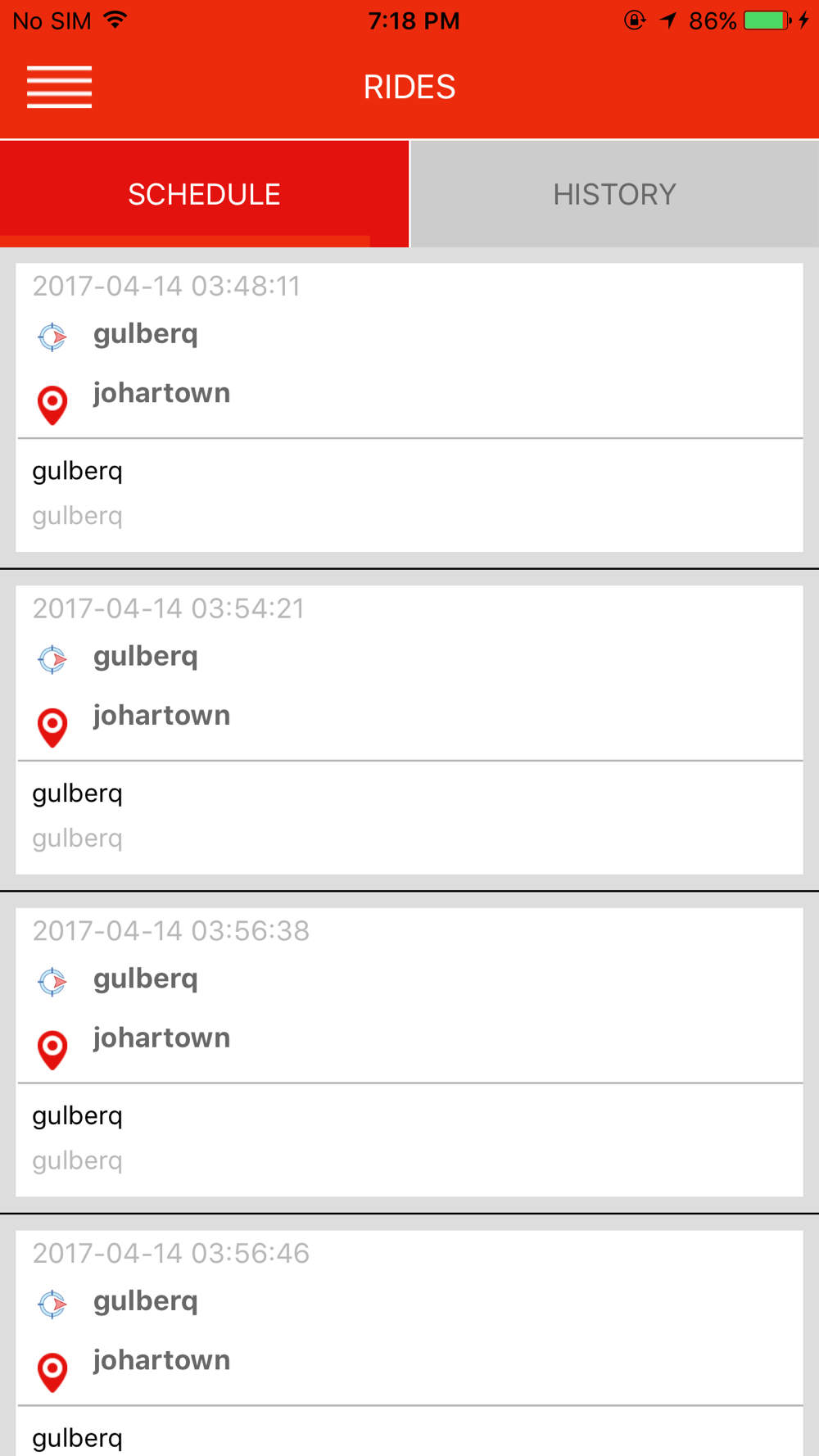Screen dimensions: 819x1456
Task: Tap red destination pin in 03:56:46 ride
Action: point(52,1372)
